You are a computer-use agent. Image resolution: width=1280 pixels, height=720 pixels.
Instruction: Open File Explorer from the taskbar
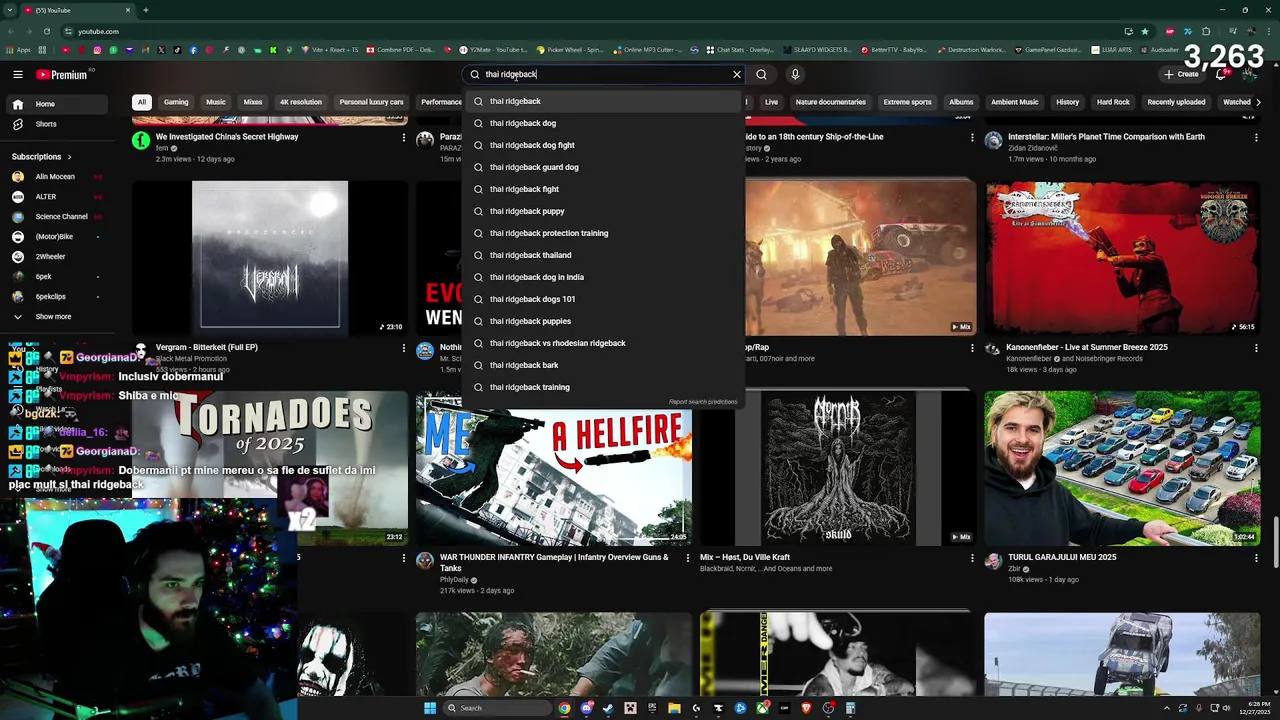(x=674, y=708)
